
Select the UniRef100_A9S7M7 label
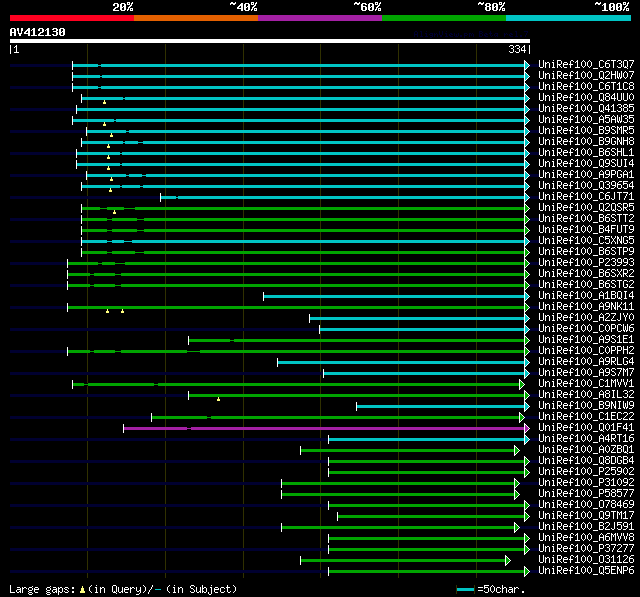(x=586, y=373)
